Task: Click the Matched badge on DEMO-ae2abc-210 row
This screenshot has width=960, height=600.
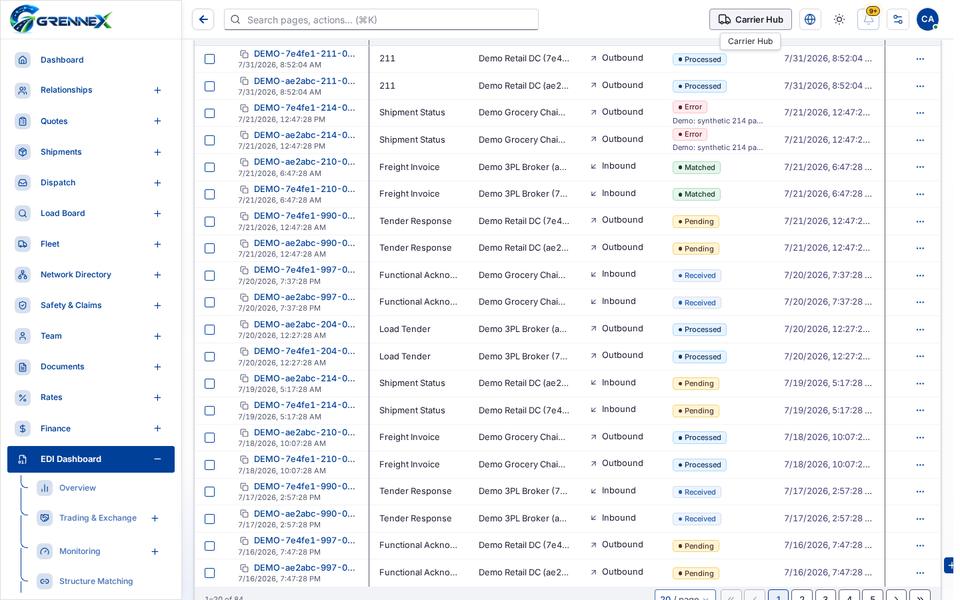Action: click(x=696, y=167)
